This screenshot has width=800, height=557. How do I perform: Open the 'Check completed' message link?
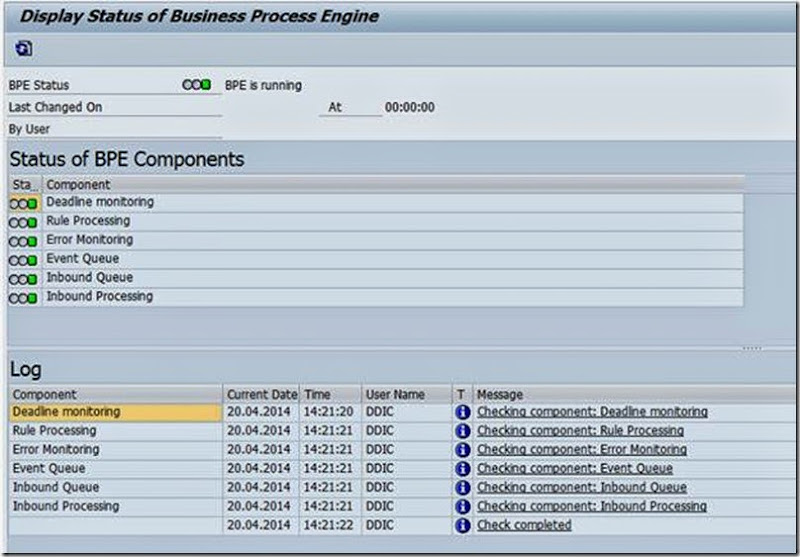pos(524,525)
